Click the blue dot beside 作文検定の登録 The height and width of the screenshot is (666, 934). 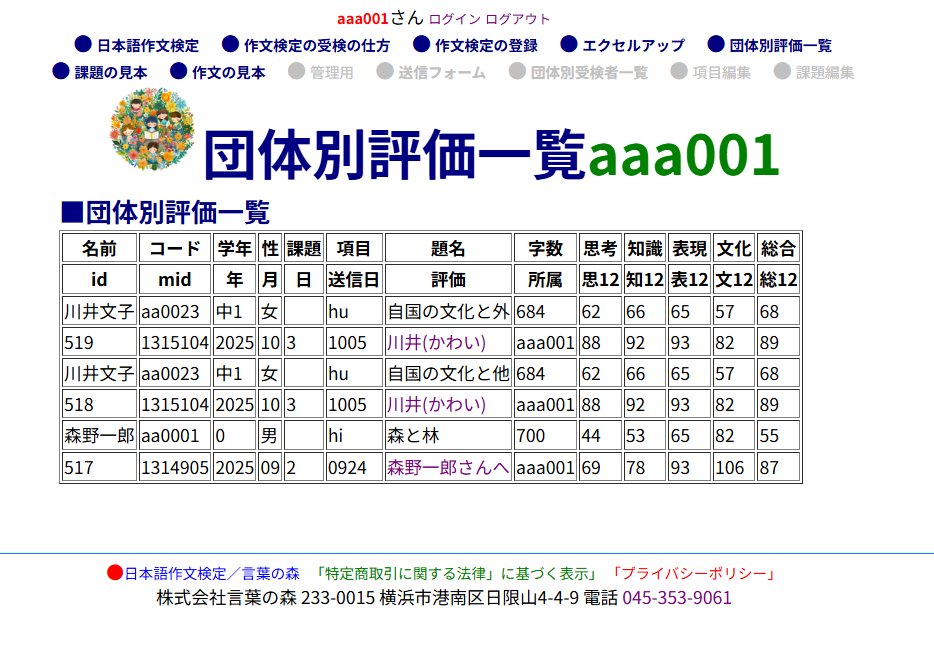click(x=421, y=45)
